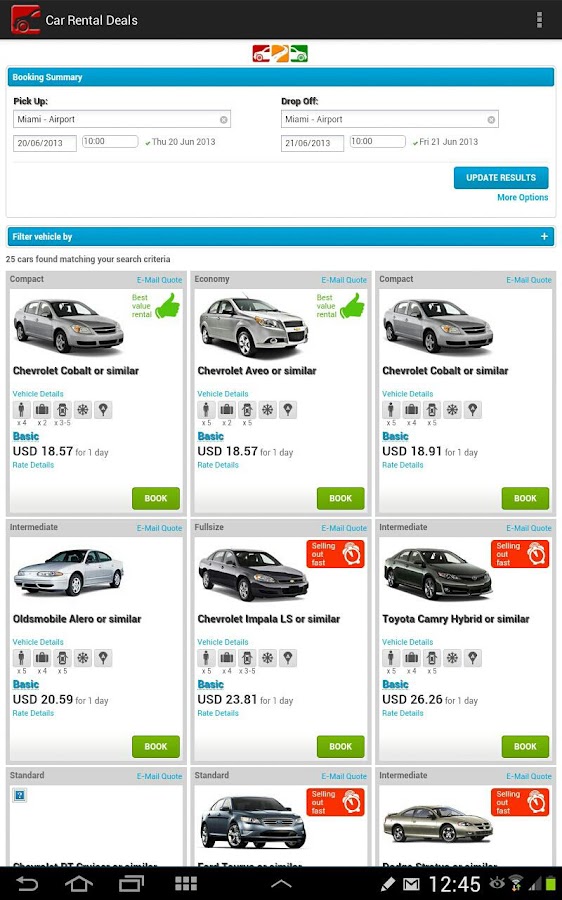Open the pick up time 10:00 field
The height and width of the screenshot is (900, 562).
tap(110, 142)
